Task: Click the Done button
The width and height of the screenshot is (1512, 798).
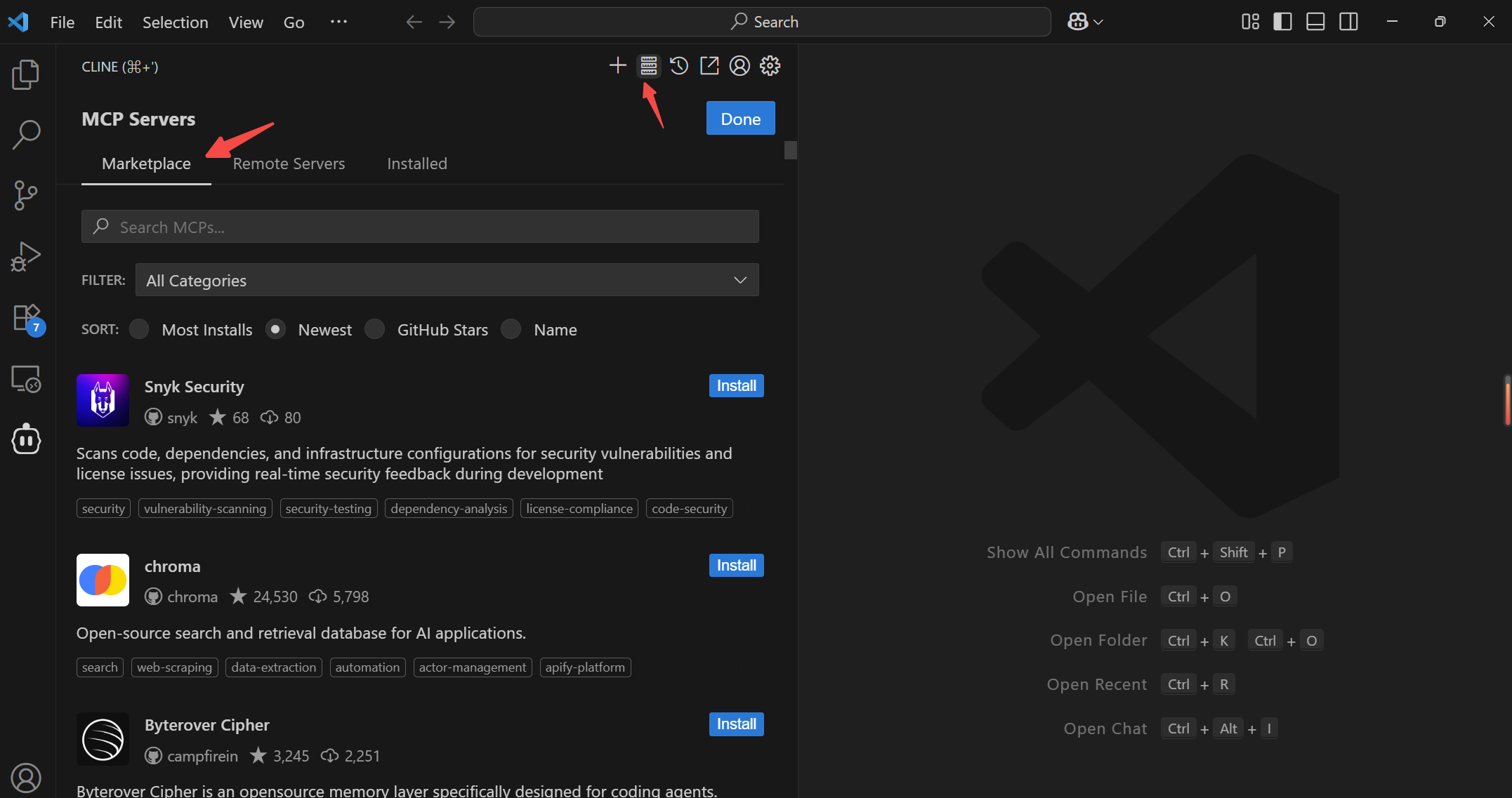Action: [x=740, y=119]
